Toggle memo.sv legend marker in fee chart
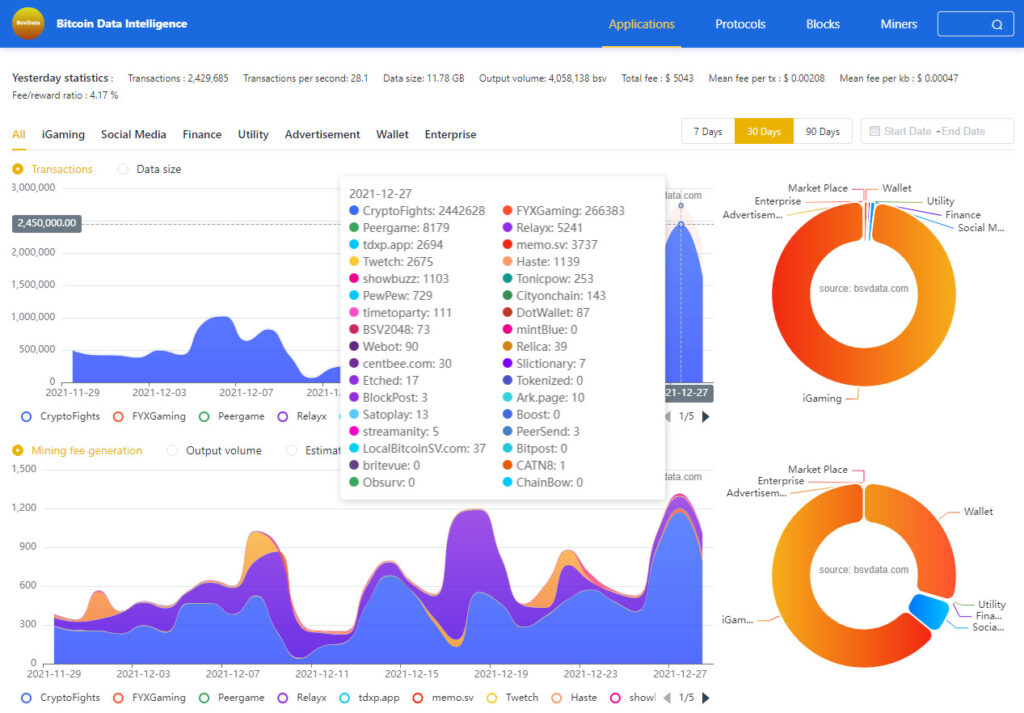1024x713 pixels. tap(418, 698)
